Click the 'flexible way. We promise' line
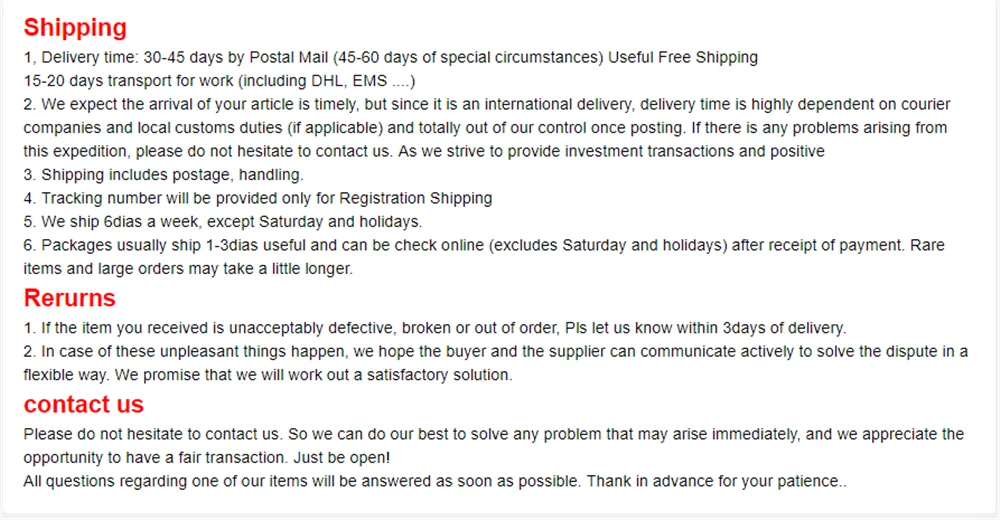Image resolution: width=1000 pixels, height=520 pixels. coord(268,375)
